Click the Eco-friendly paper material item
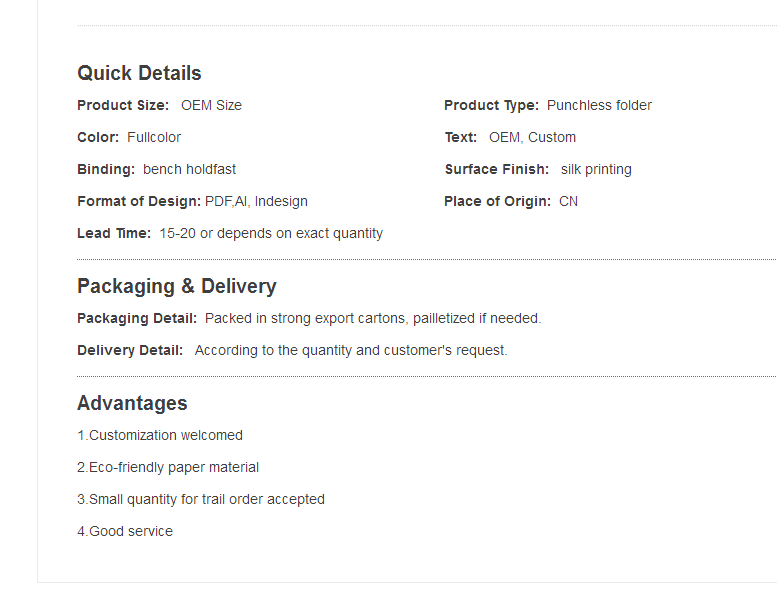The image size is (777, 589). click(168, 467)
